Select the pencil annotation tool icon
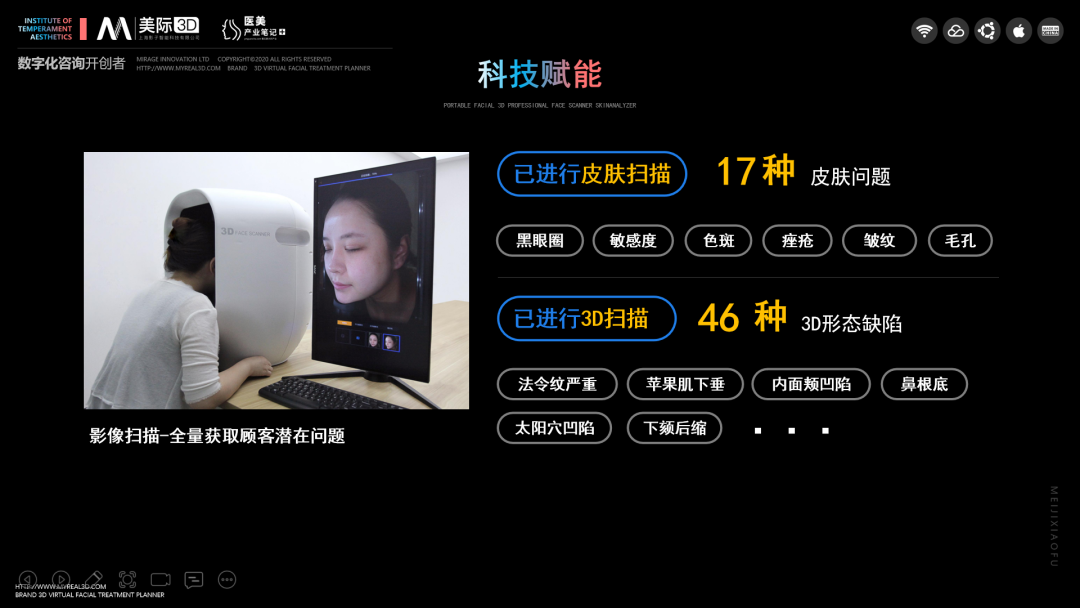Screen dimensions: 1080x608 click(94, 580)
